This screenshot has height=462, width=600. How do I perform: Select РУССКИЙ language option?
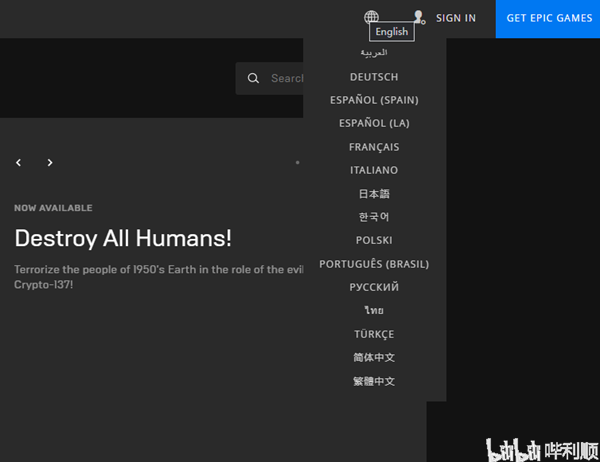(x=374, y=287)
